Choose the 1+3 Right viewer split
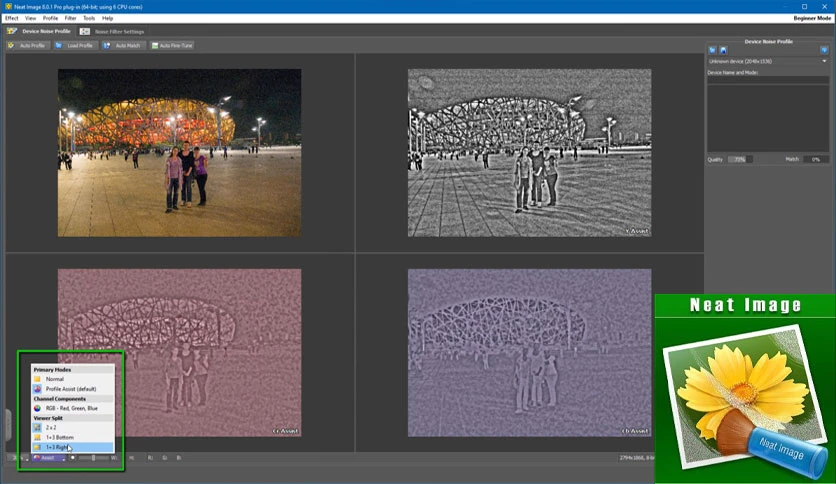This screenshot has height=484, width=836. 73,447
